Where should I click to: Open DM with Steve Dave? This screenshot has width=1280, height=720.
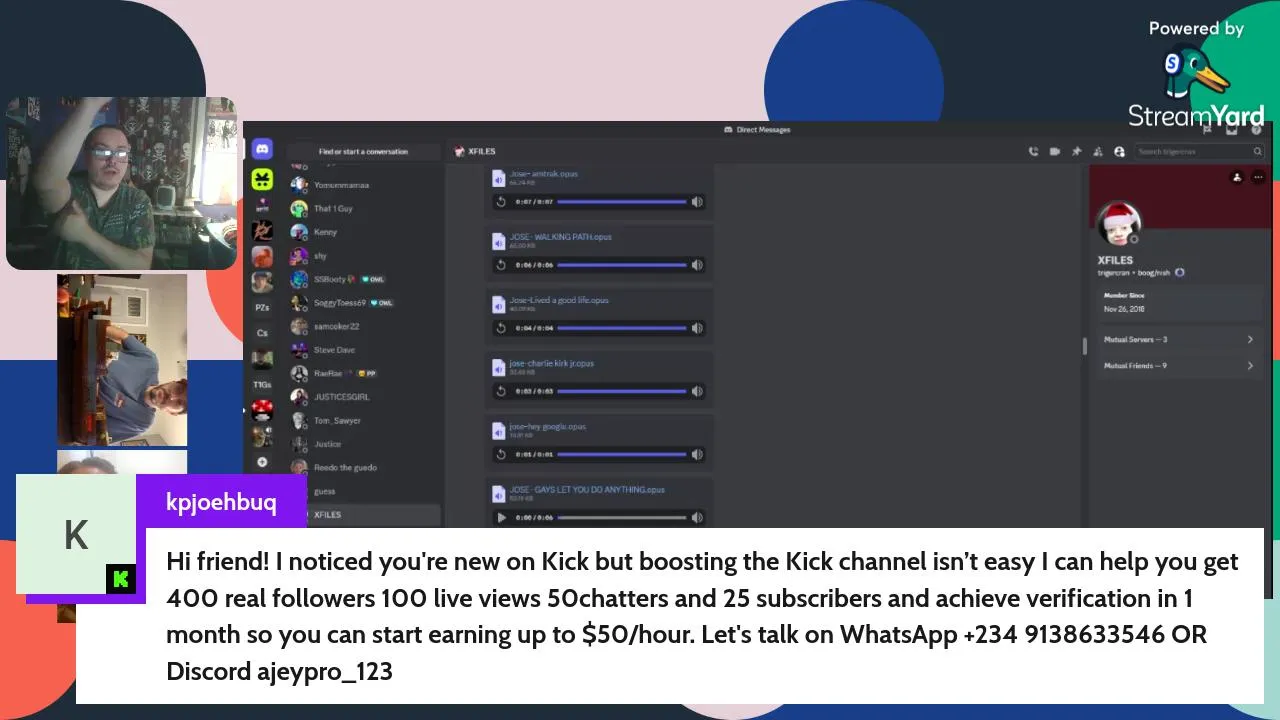pos(364,350)
